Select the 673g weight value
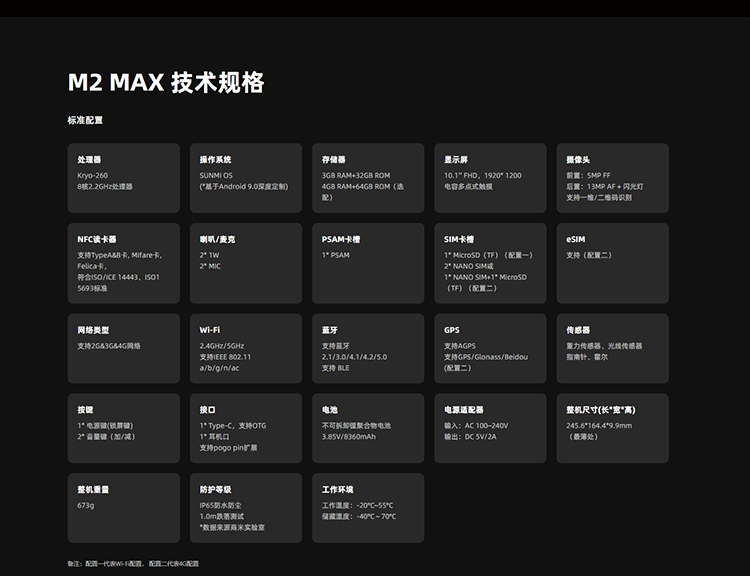 tap(86, 505)
